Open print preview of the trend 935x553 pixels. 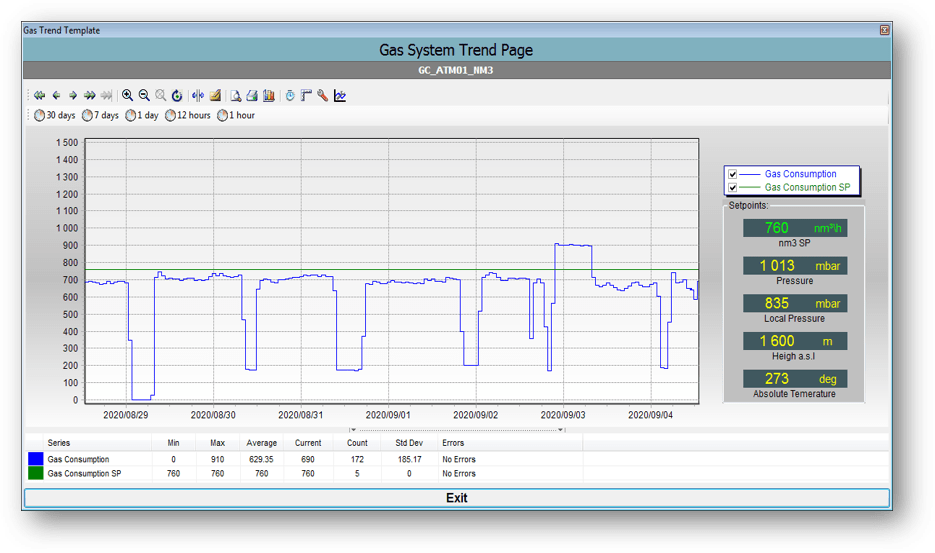click(x=236, y=95)
